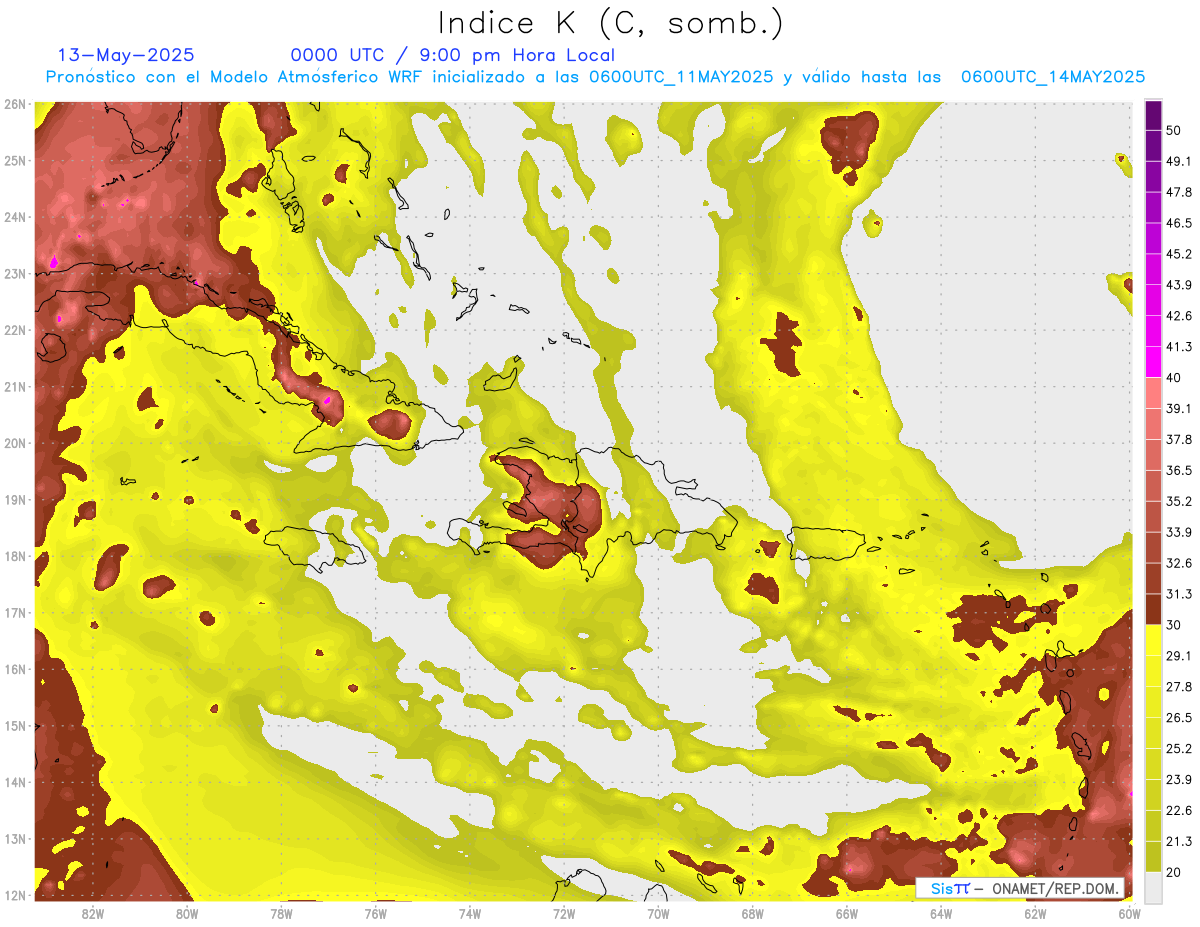This screenshot has height=927, width=1200.
Task: Click the 19N latitude label
Action: point(15,500)
